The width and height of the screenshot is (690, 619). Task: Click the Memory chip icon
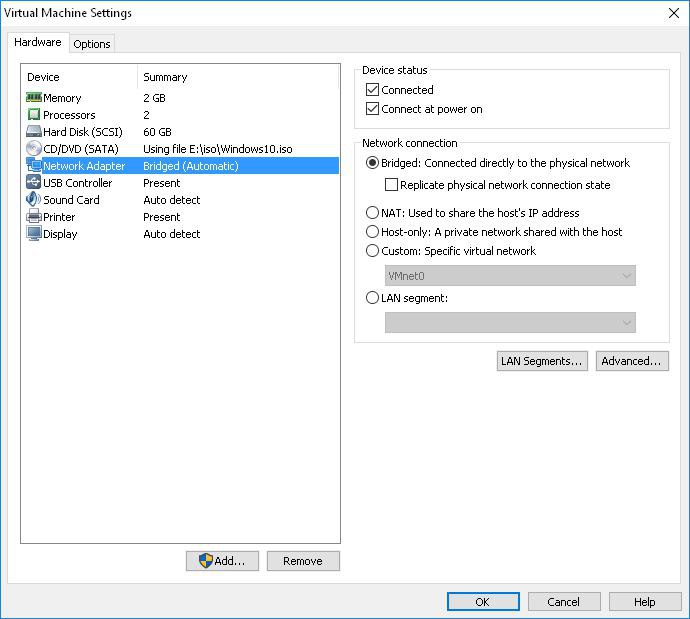click(34, 97)
